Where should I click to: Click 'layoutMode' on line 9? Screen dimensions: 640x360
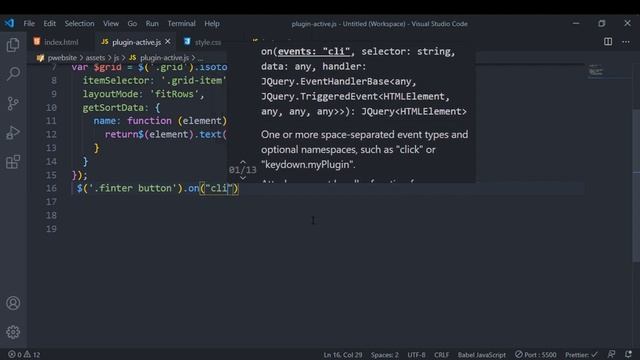pos(110,94)
